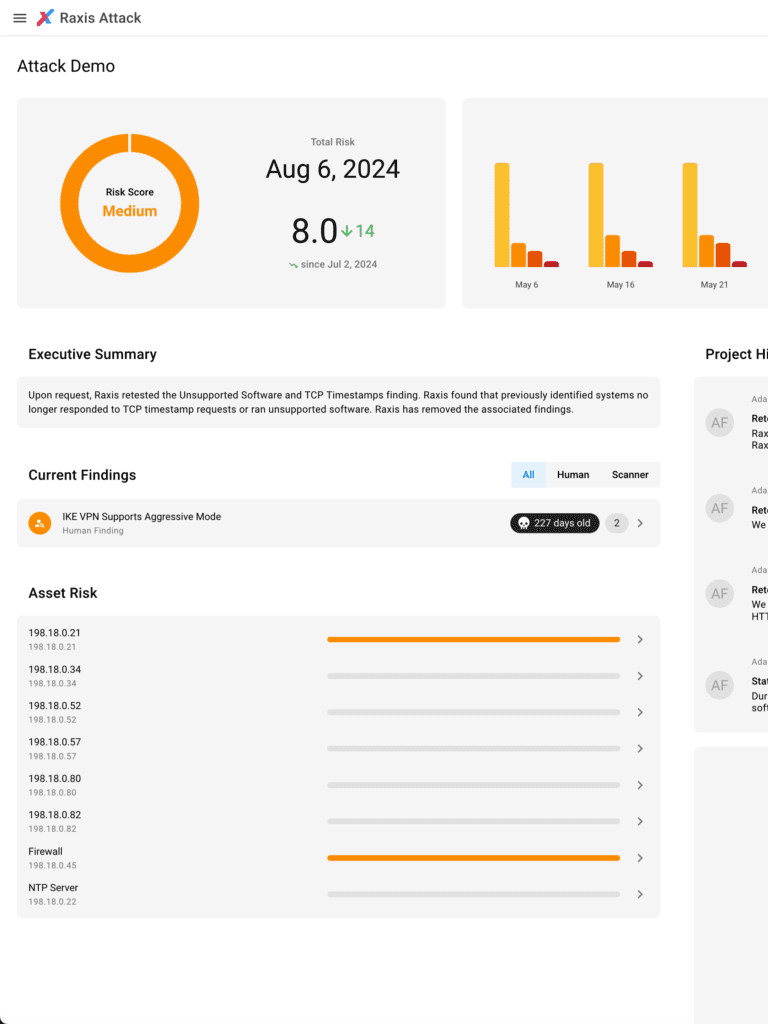The height and width of the screenshot is (1024, 768).
Task: Click the orange human finding icon
Action: coord(40,523)
